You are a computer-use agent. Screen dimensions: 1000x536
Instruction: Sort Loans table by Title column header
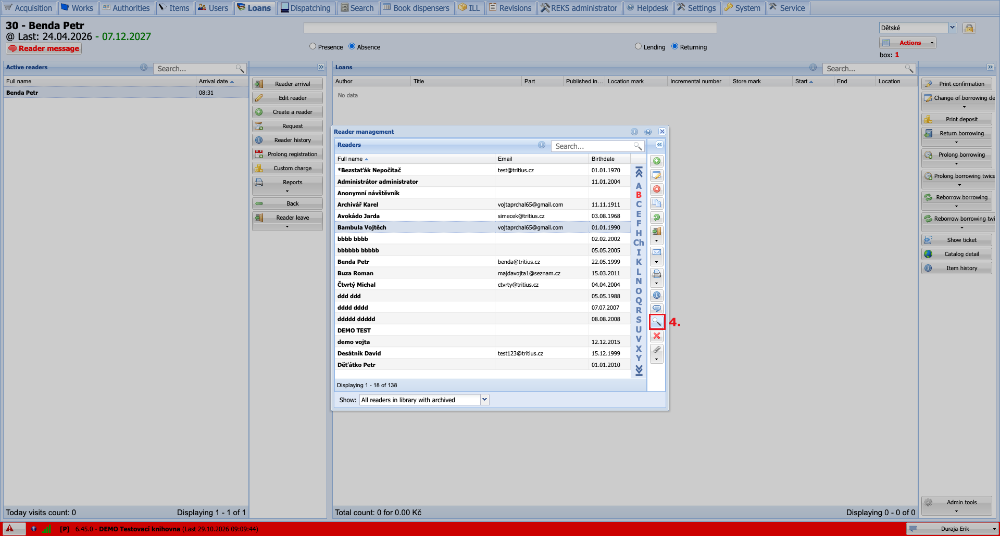pyautogui.click(x=466, y=82)
